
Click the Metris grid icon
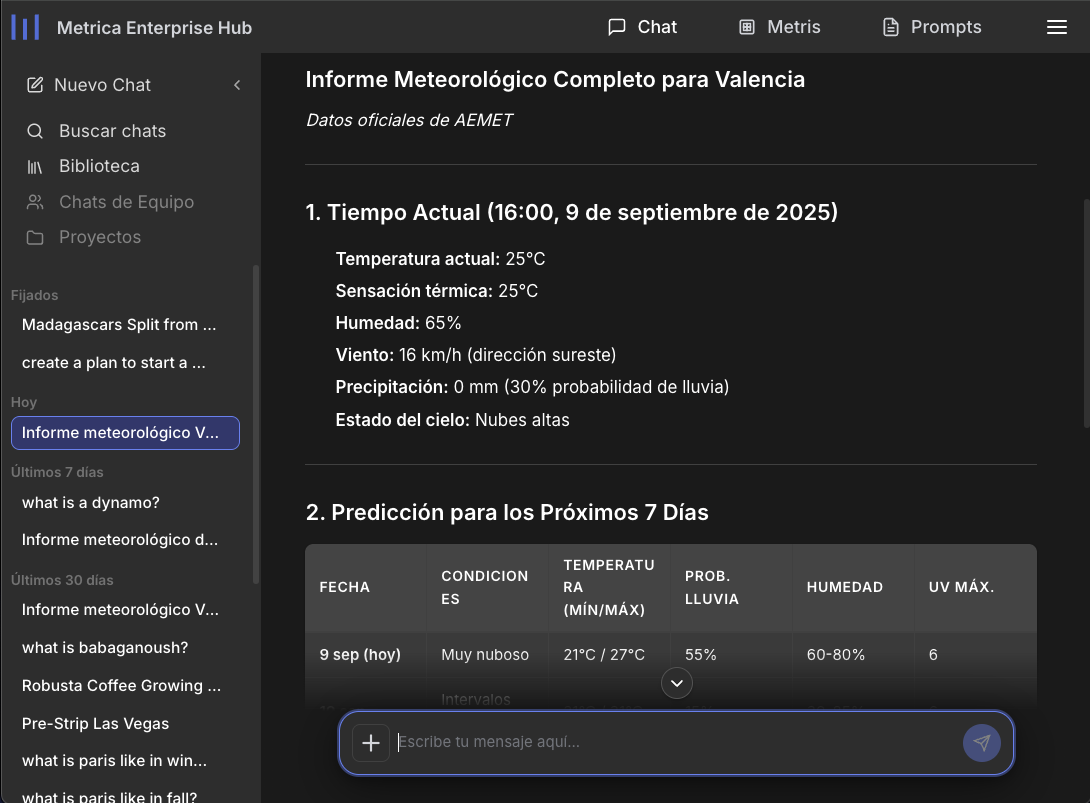point(746,27)
